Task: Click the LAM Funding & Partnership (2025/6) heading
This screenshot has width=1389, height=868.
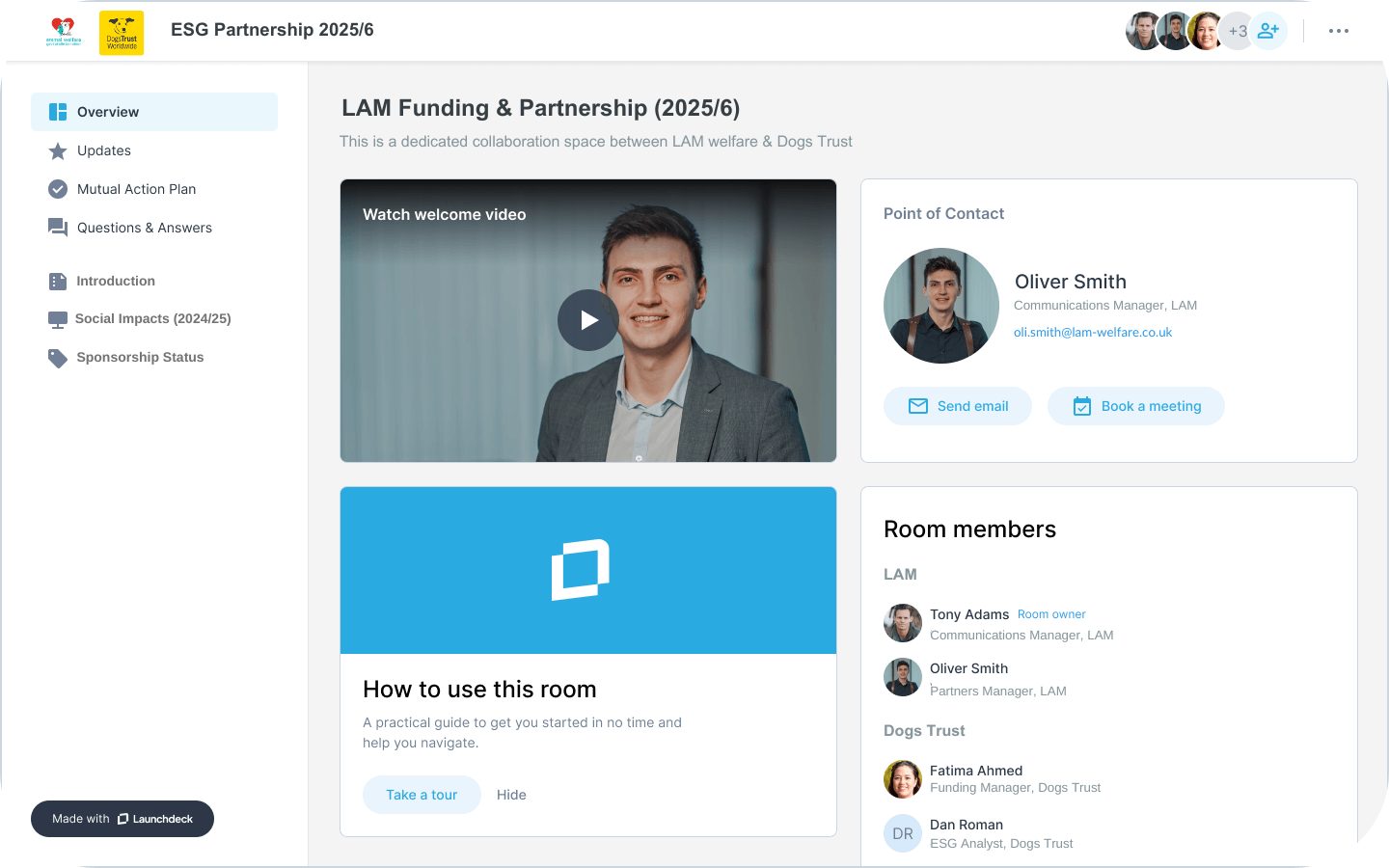Action: pos(541,108)
